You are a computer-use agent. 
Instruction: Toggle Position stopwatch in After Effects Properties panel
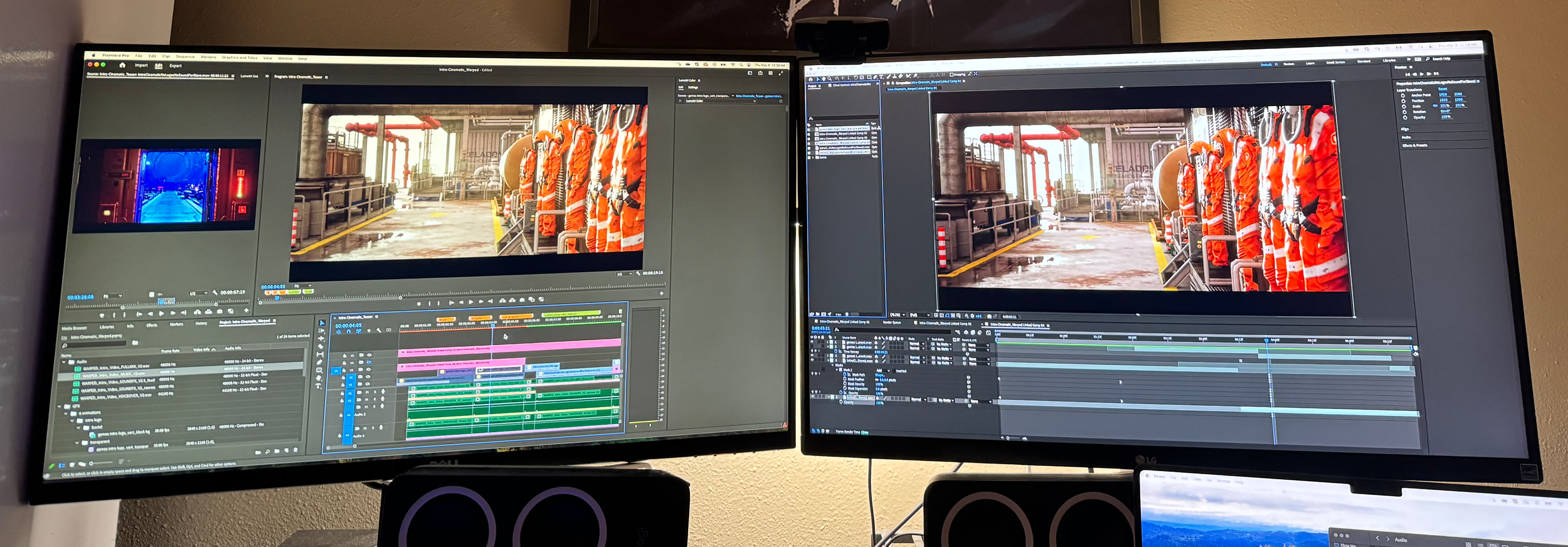(x=1403, y=101)
